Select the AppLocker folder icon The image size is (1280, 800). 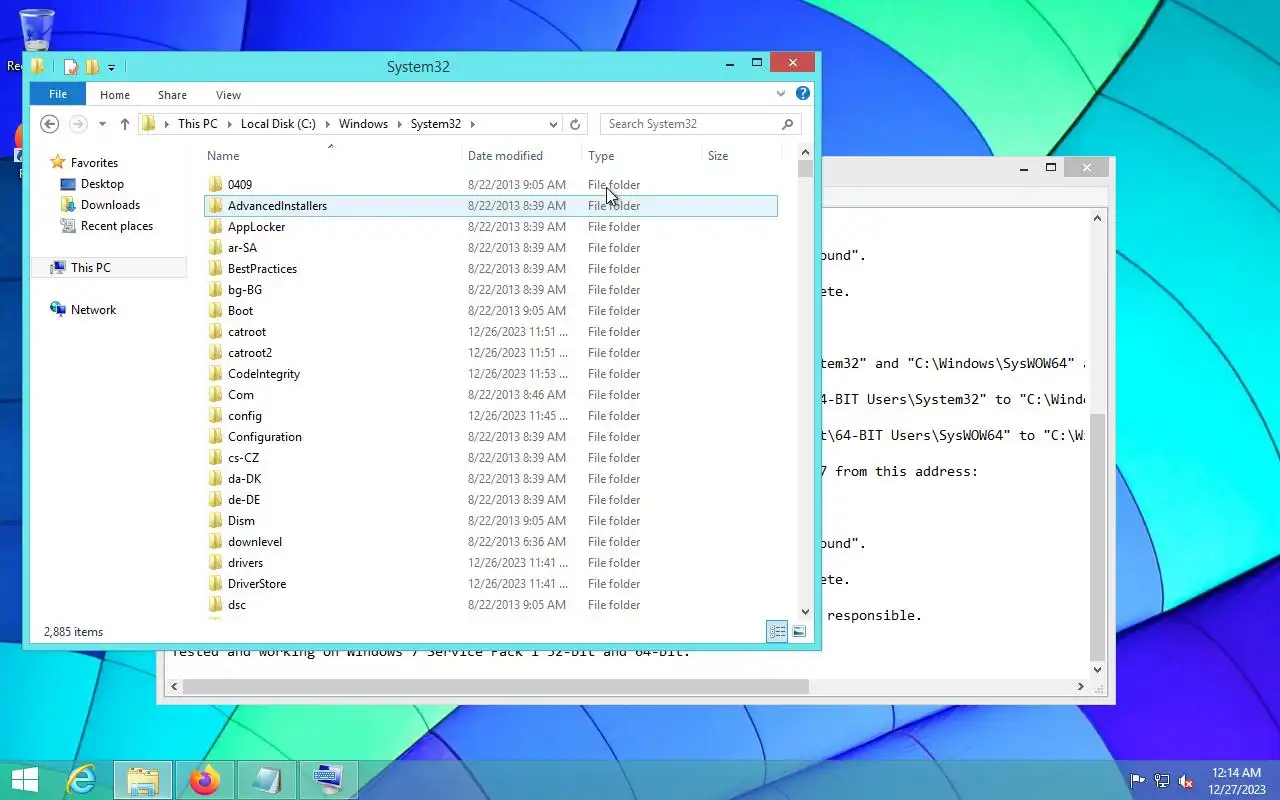tap(215, 227)
